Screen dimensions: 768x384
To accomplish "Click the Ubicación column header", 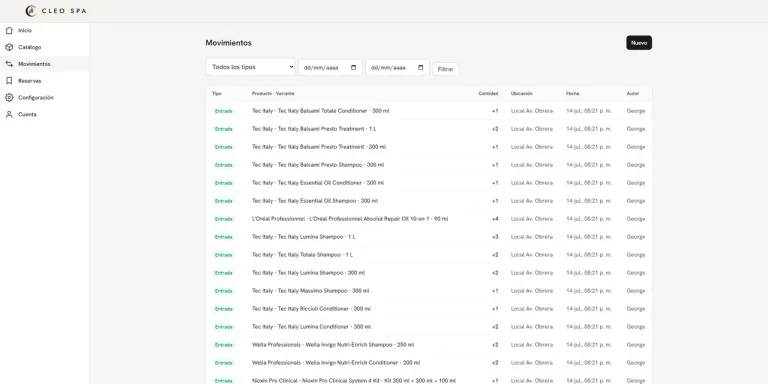I will coord(522,94).
